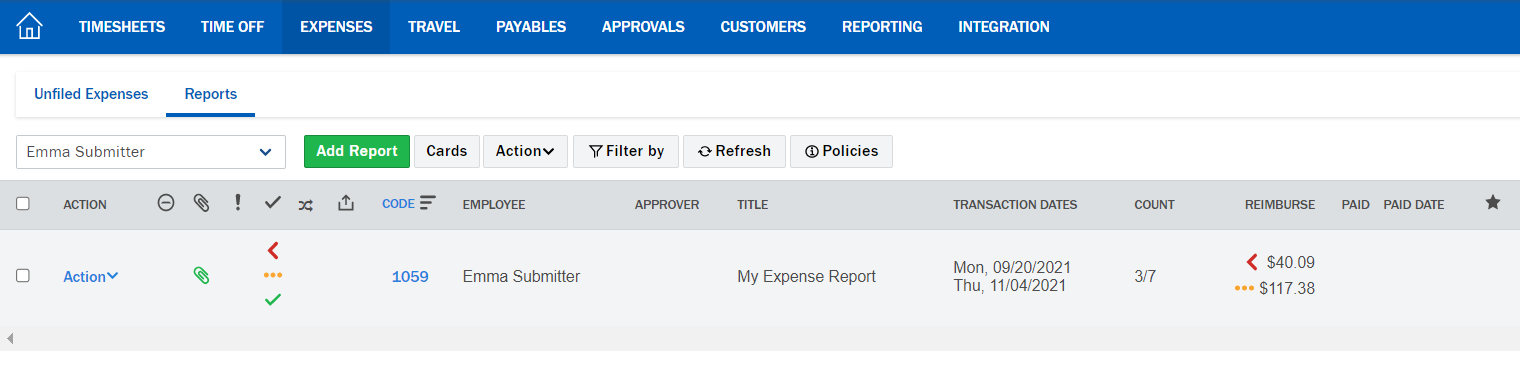Switch to the Reports tab
The height and width of the screenshot is (365, 1520).
211,94
